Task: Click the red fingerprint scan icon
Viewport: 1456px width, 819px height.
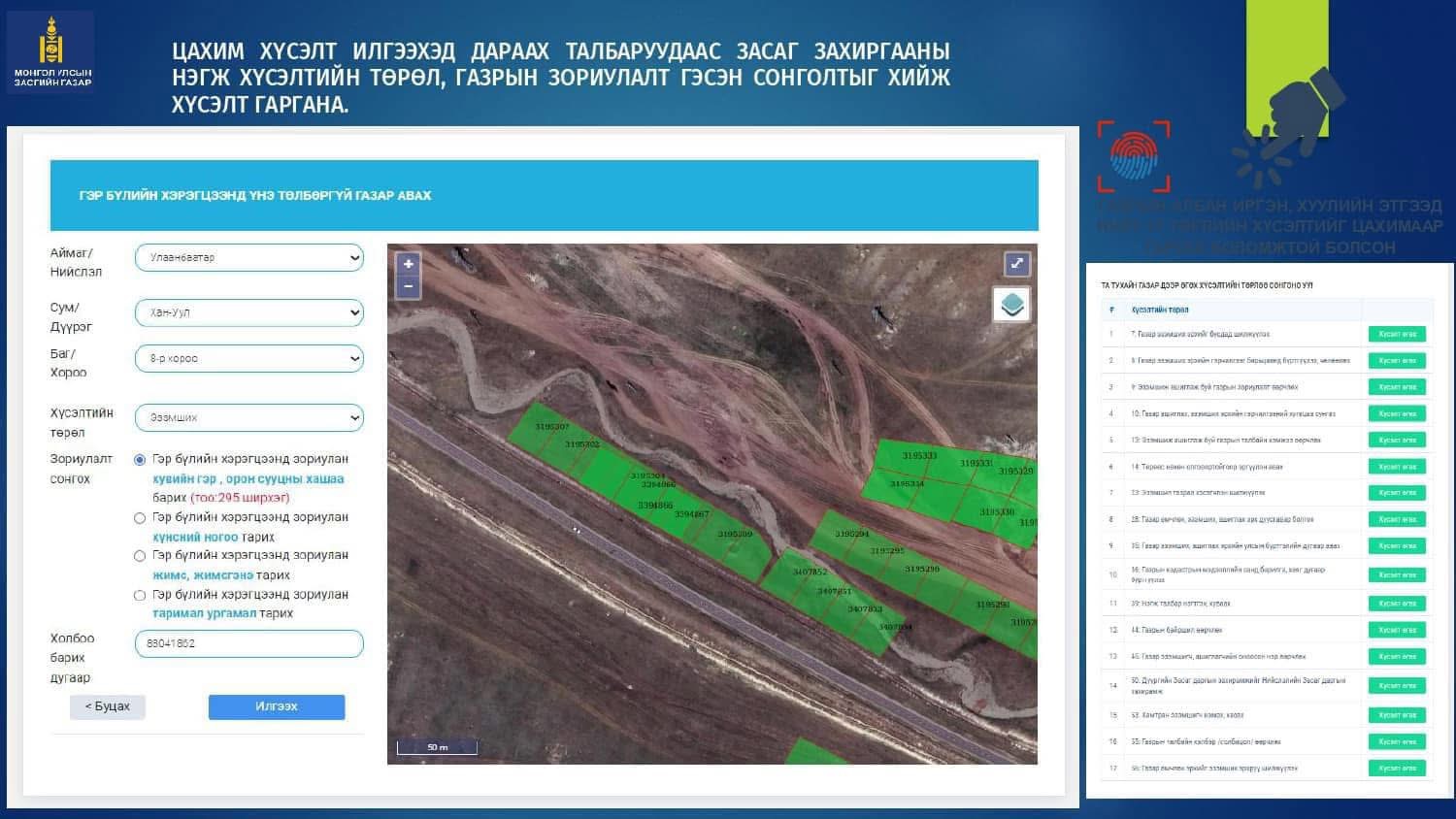Action: pos(1133,156)
